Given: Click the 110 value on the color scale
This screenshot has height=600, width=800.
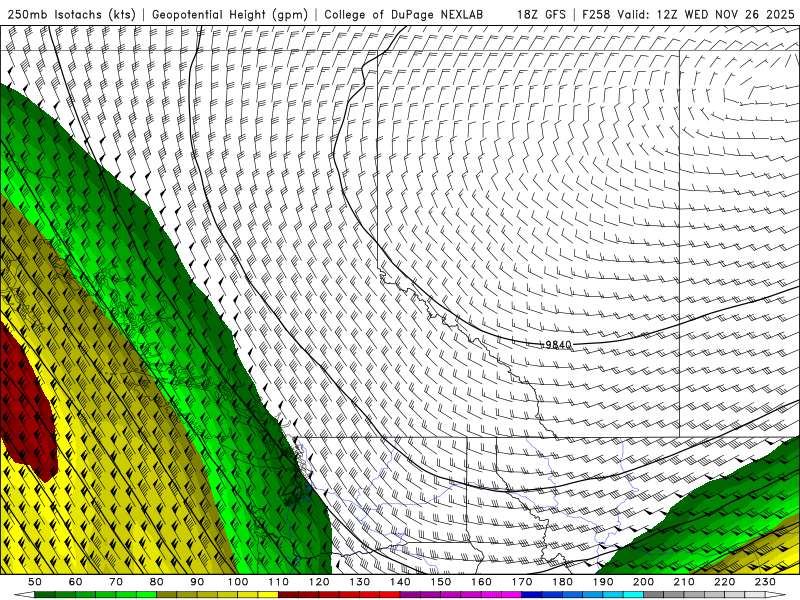Looking at the screenshot, I should click(x=279, y=582).
